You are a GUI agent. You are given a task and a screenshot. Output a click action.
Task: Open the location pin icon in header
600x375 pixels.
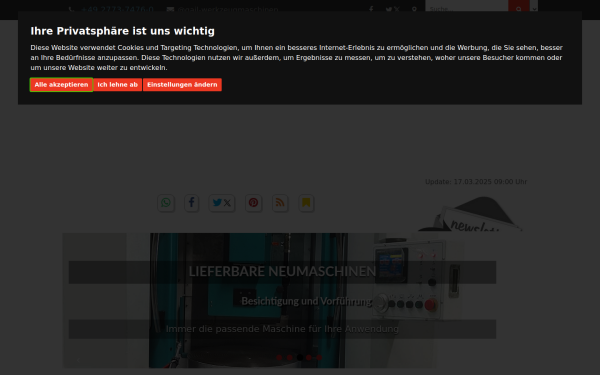414,9
